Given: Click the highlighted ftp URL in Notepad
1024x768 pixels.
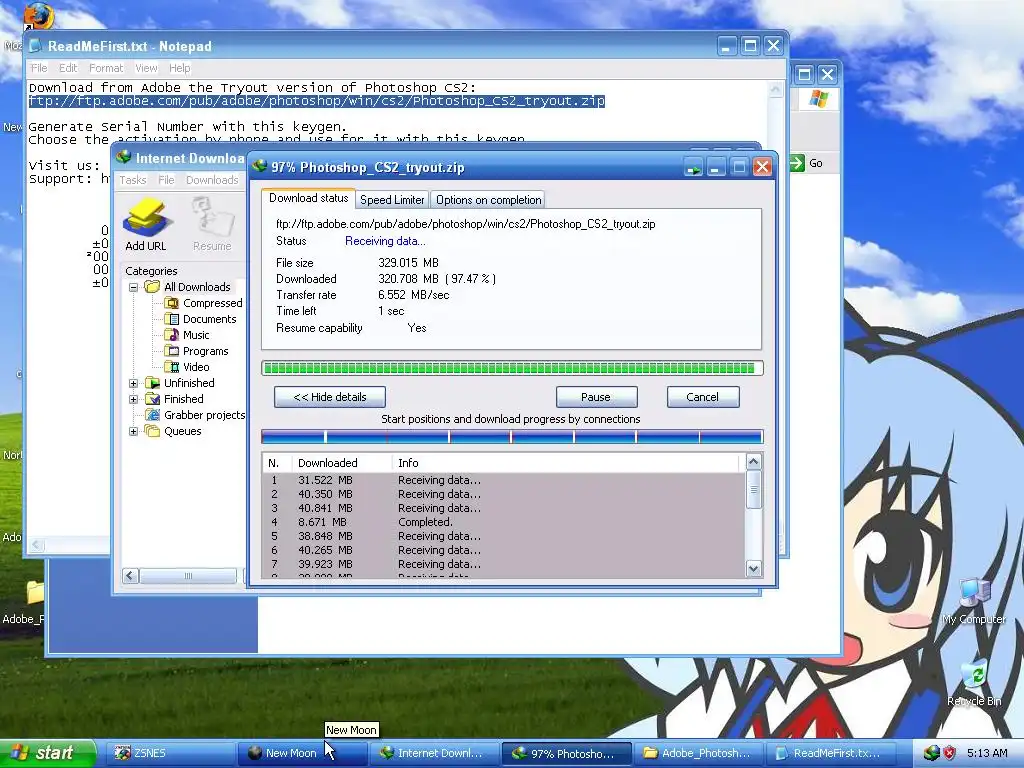Looking at the screenshot, I should click(x=317, y=101).
